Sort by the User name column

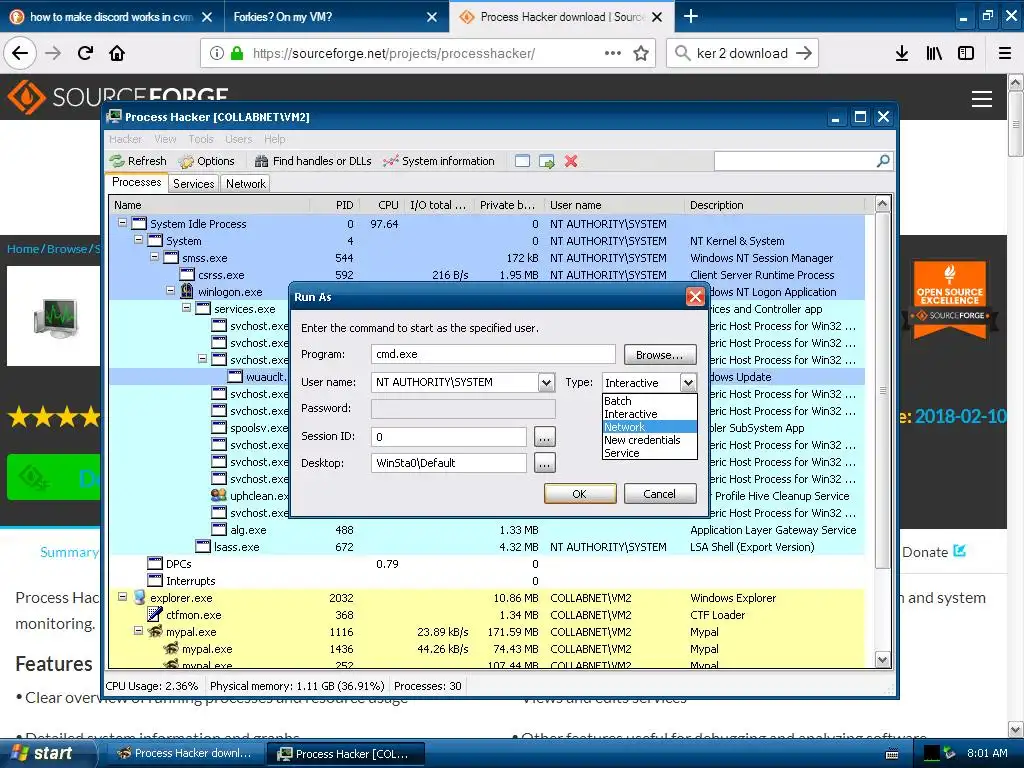615,205
